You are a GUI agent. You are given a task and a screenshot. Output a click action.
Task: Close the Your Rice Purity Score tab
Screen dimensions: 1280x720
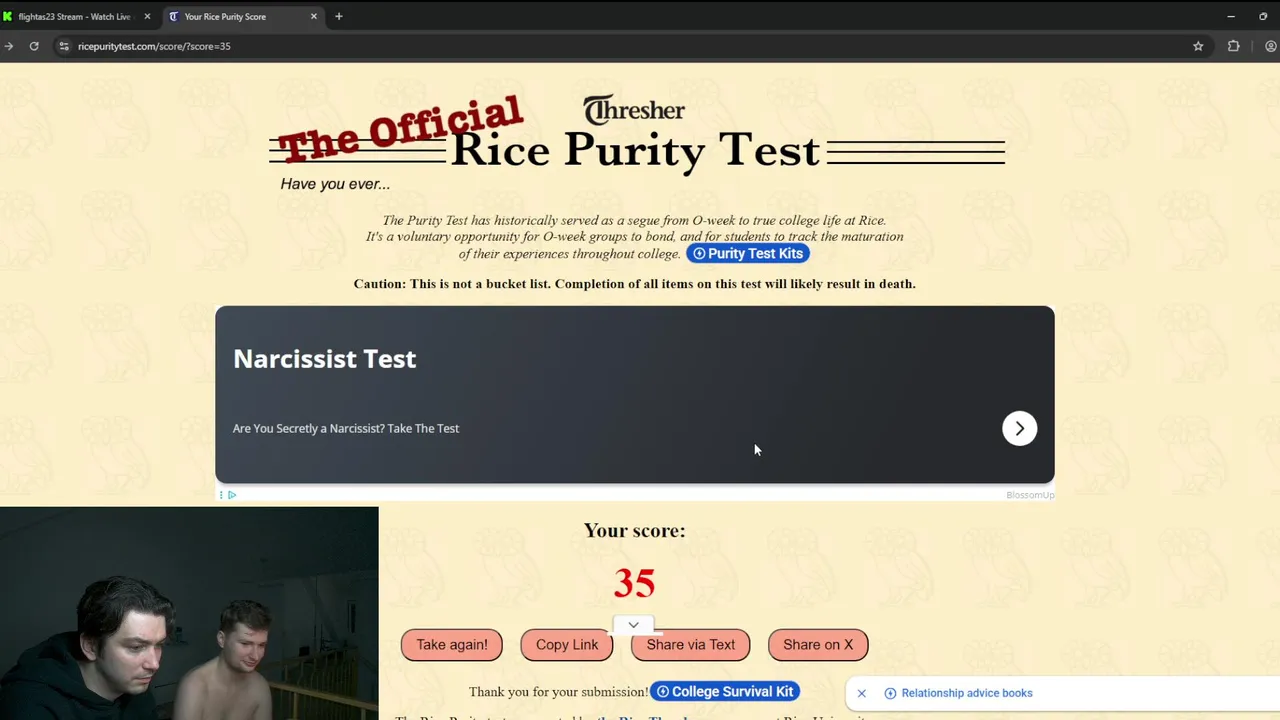pos(313,16)
